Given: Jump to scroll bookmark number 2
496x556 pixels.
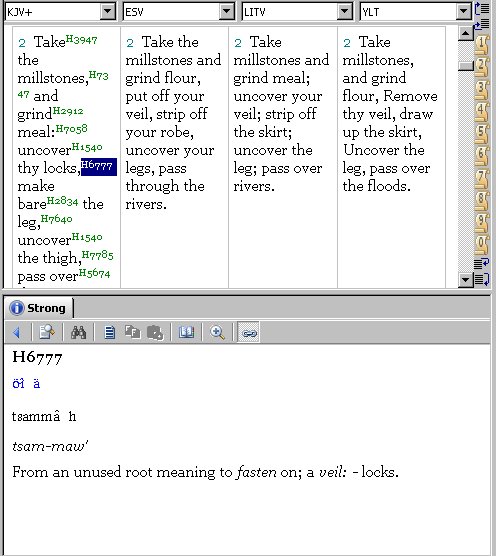Looking at the screenshot, I should click(481, 67).
